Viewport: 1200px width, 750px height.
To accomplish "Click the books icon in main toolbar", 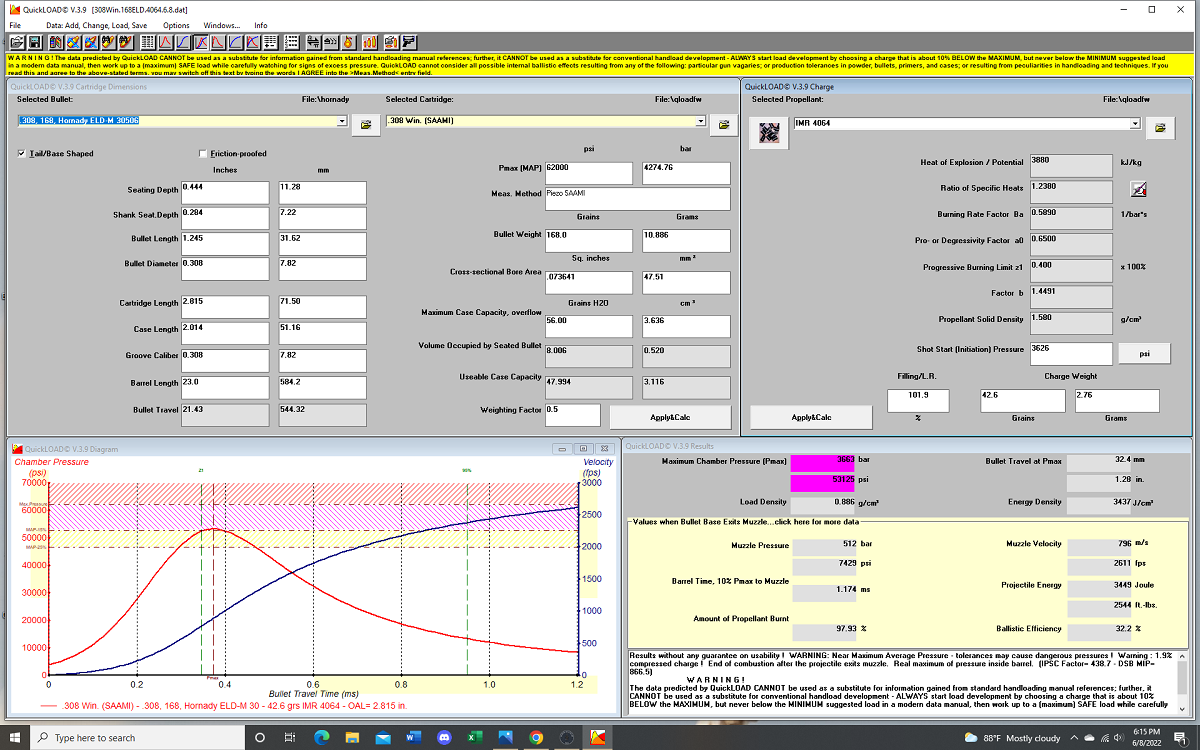I will pos(56,42).
